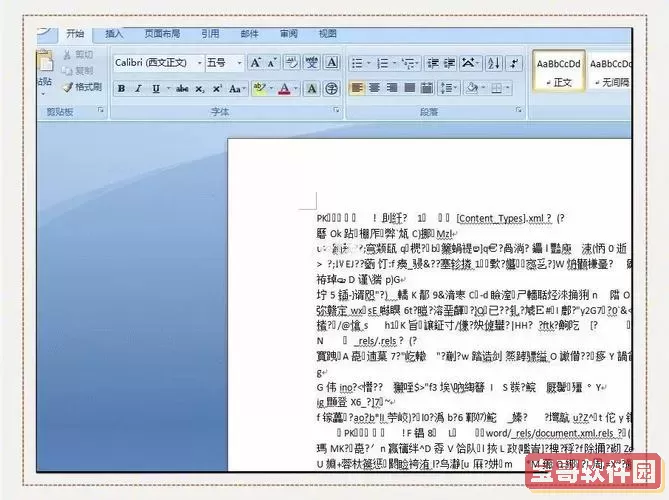Select the 邮件 (Mailings) tab
669x500 pixels.
click(250, 34)
